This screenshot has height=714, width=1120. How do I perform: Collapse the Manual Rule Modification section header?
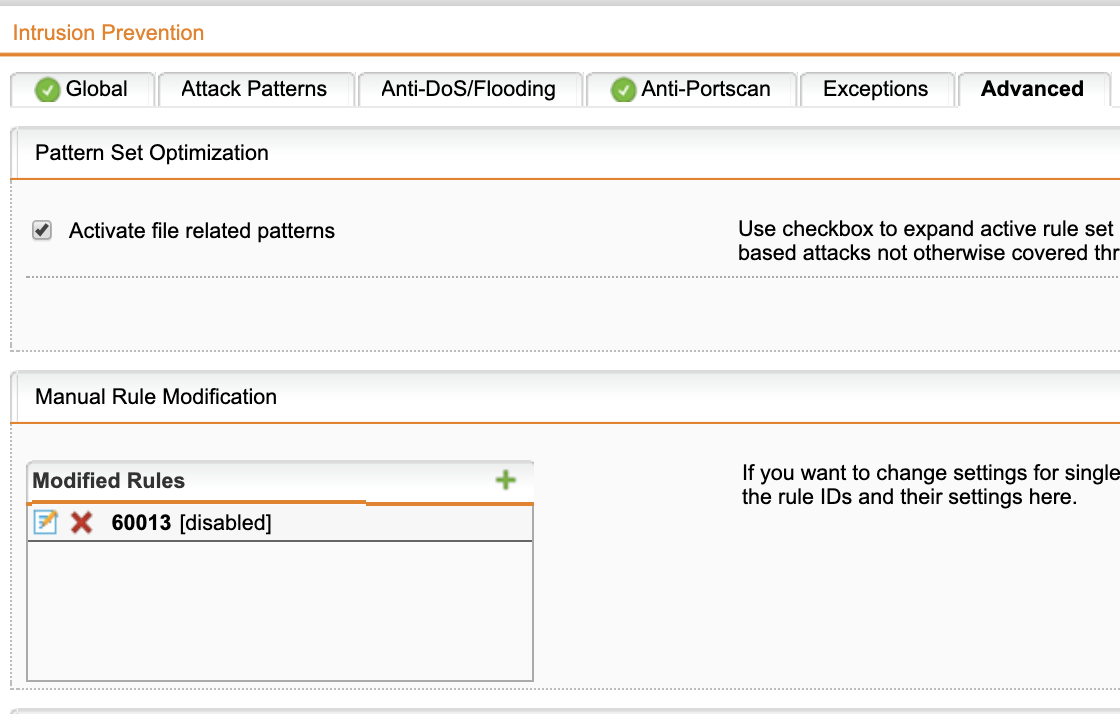pos(566,397)
